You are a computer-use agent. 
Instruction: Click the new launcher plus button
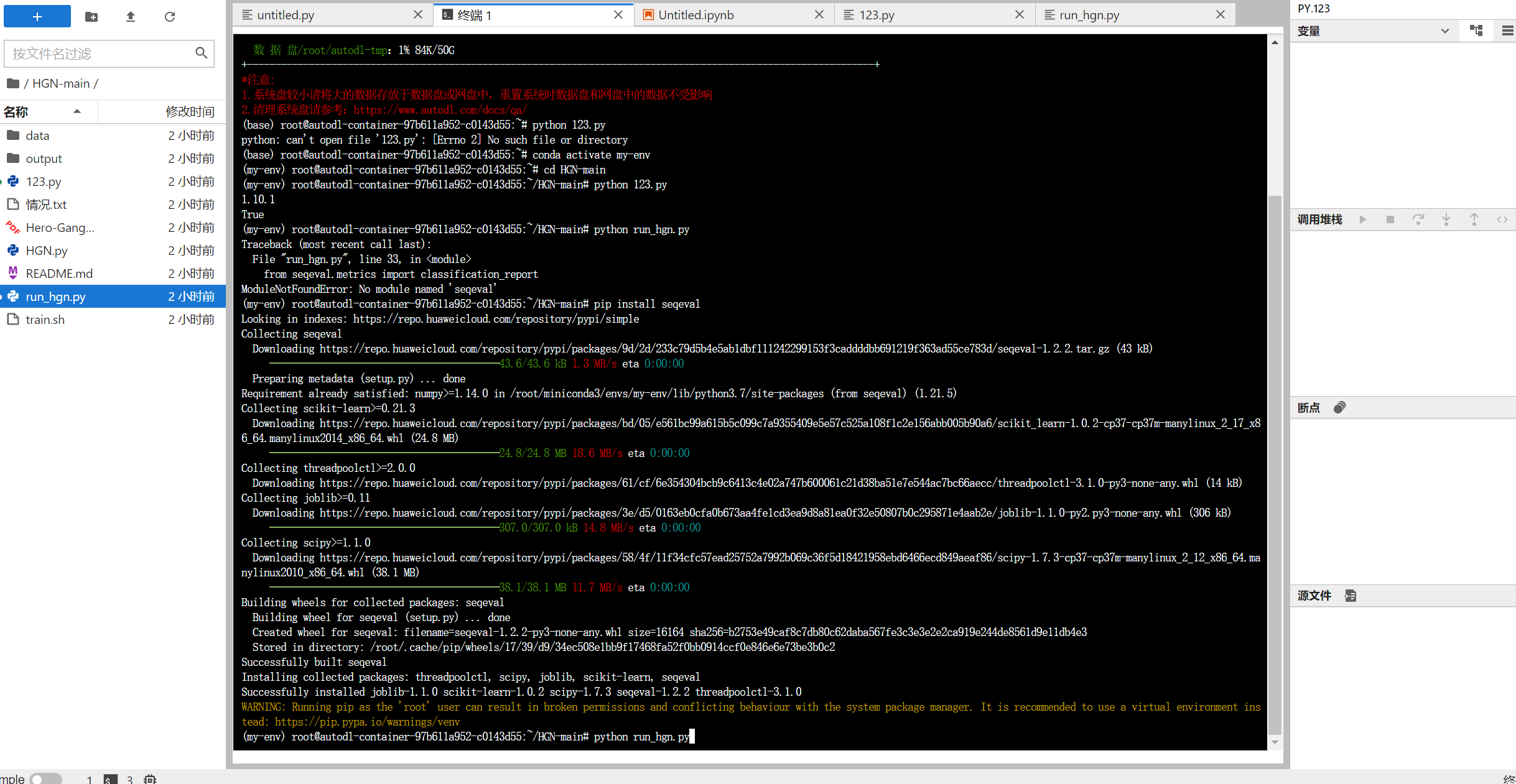pyautogui.click(x=37, y=17)
